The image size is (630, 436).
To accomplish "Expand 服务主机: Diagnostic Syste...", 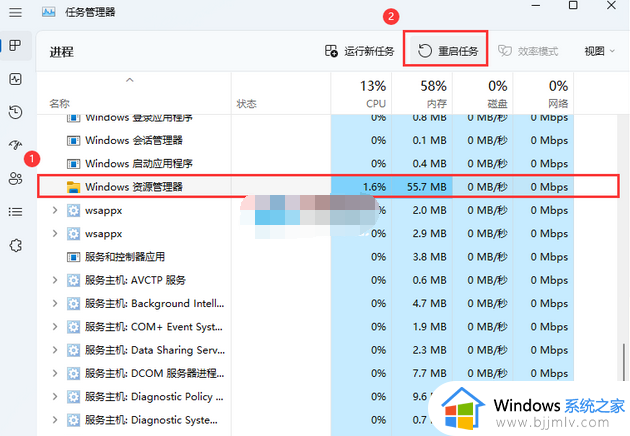I will (x=55, y=420).
